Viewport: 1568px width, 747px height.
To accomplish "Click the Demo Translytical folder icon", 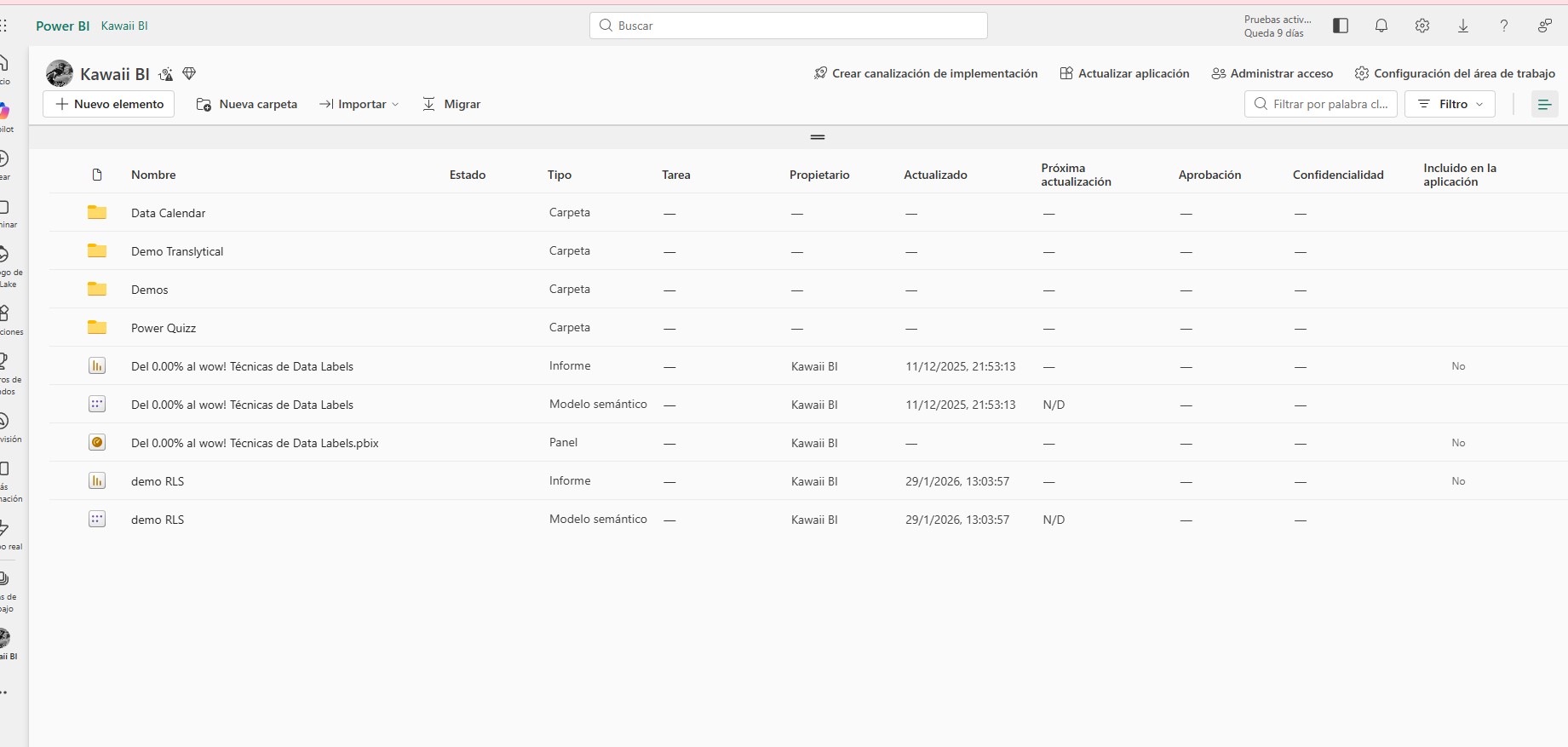I will tap(97, 250).
